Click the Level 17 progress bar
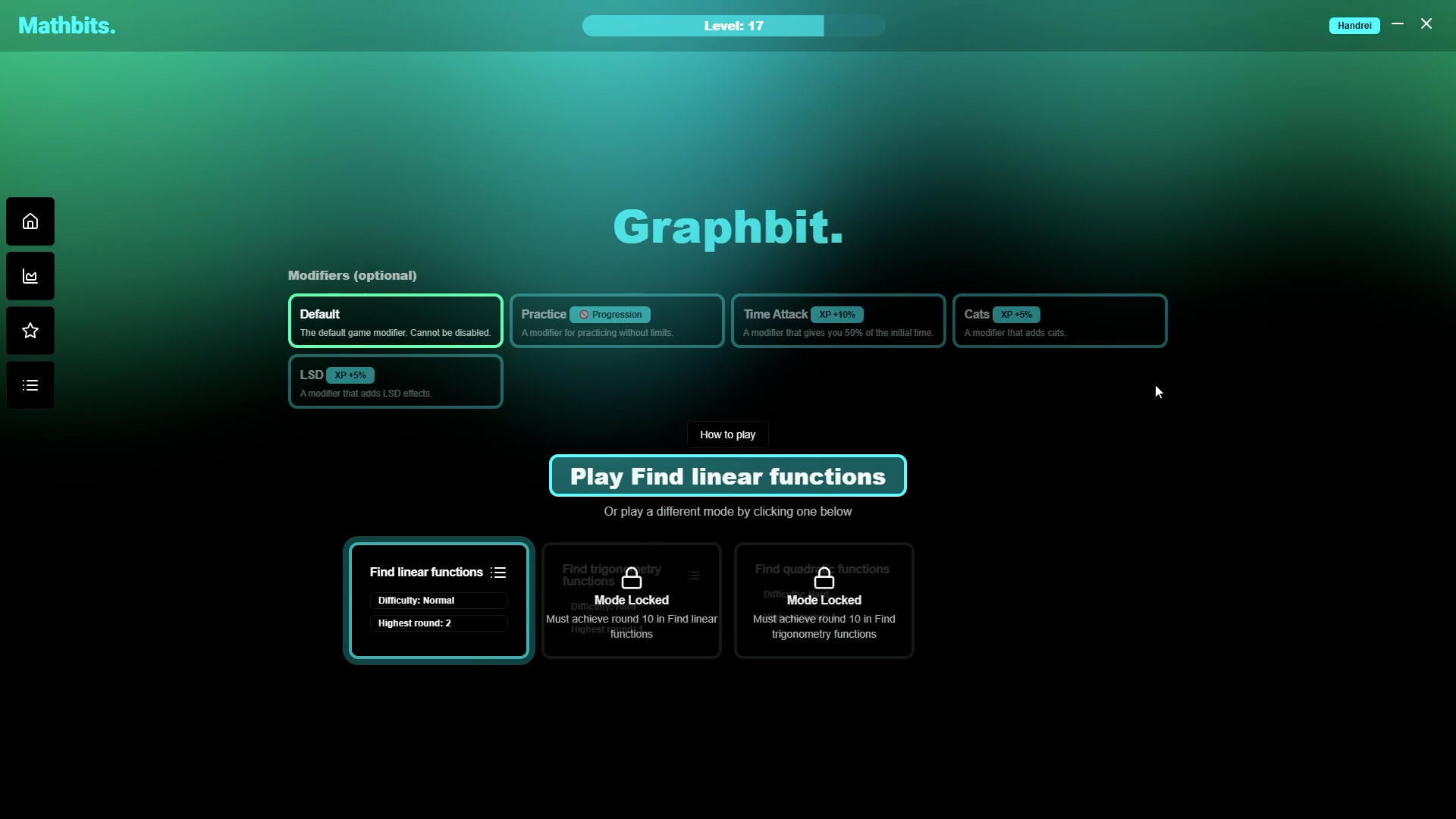This screenshot has height=819, width=1456. coord(733,25)
